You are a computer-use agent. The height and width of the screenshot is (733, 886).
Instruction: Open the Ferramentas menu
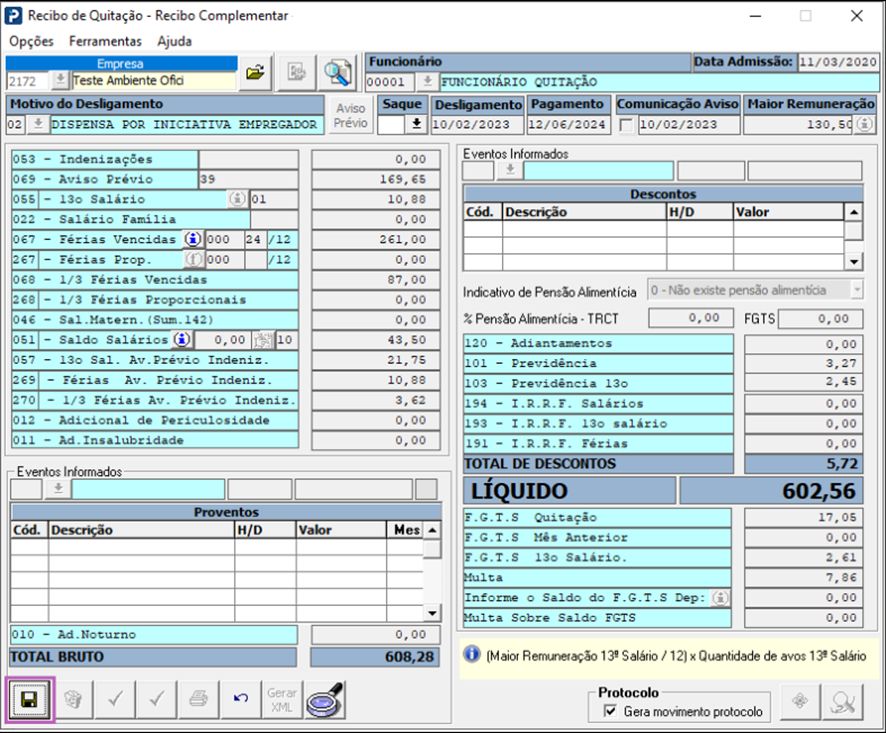coord(105,41)
